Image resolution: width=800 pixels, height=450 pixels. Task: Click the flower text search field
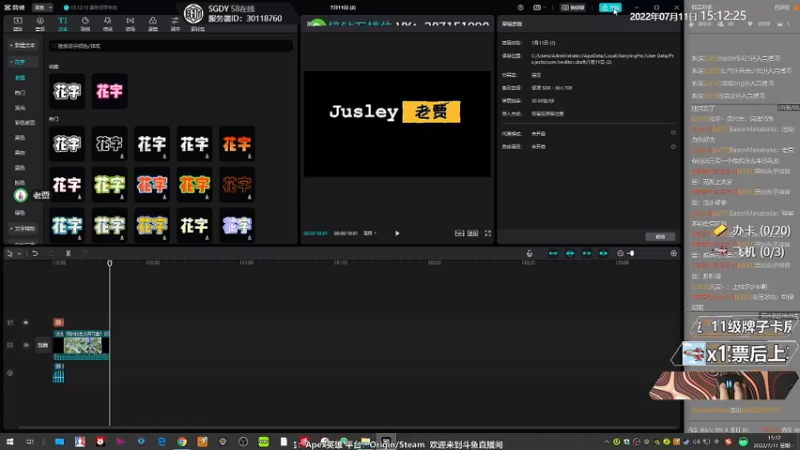pos(171,46)
